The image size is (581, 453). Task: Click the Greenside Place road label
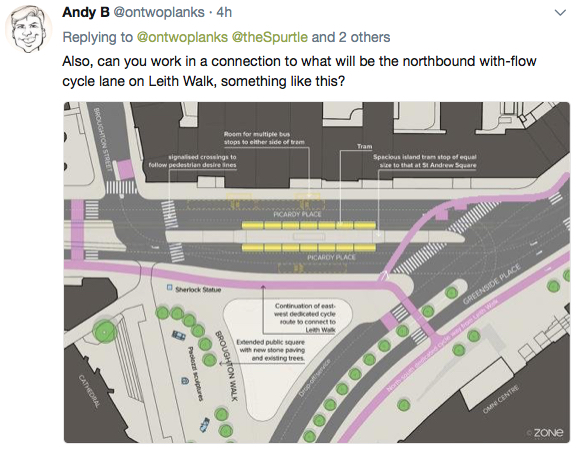tap(492, 284)
